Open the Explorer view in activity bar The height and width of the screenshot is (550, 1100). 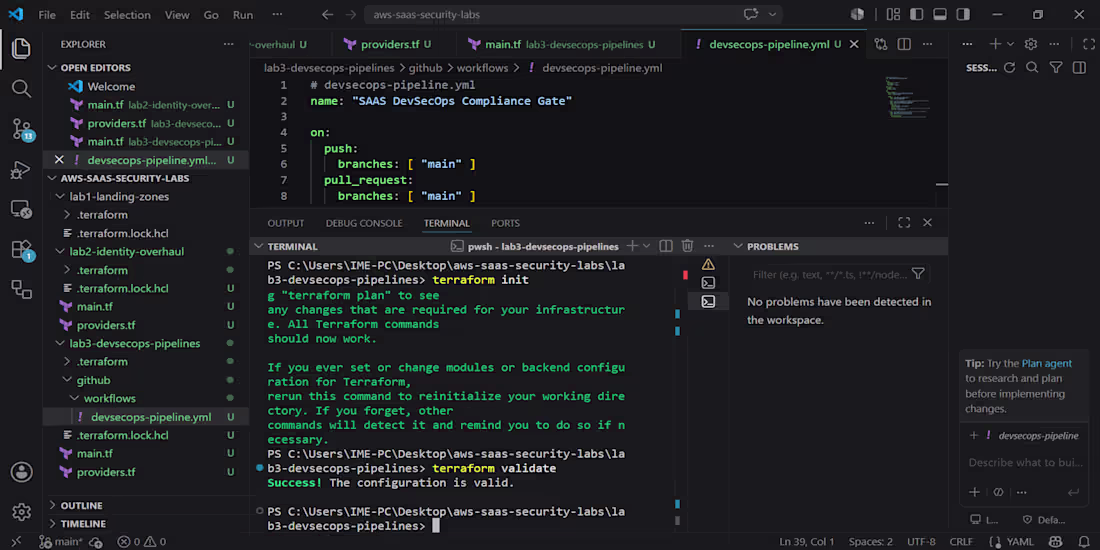(x=21, y=48)
